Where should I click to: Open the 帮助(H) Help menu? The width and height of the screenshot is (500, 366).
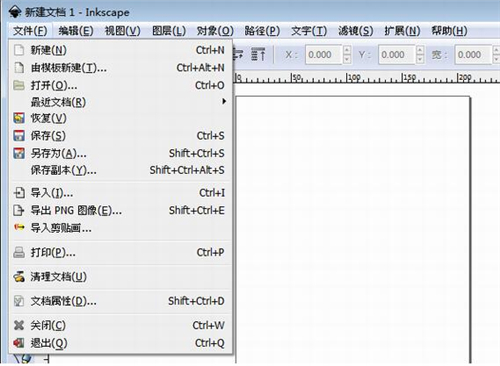point(449,31)
